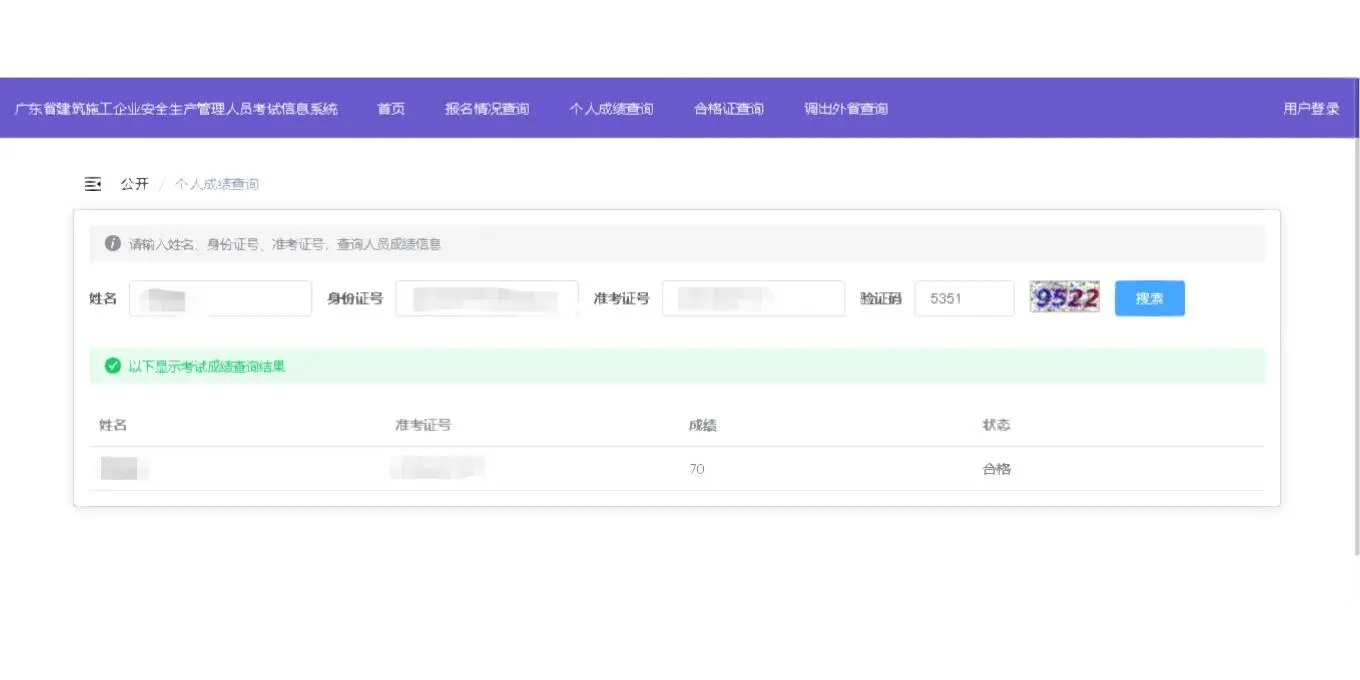This screenshot has height=680, width=1360.
Task: Focus the 准考证号 input field
Action: coord(753,298)
